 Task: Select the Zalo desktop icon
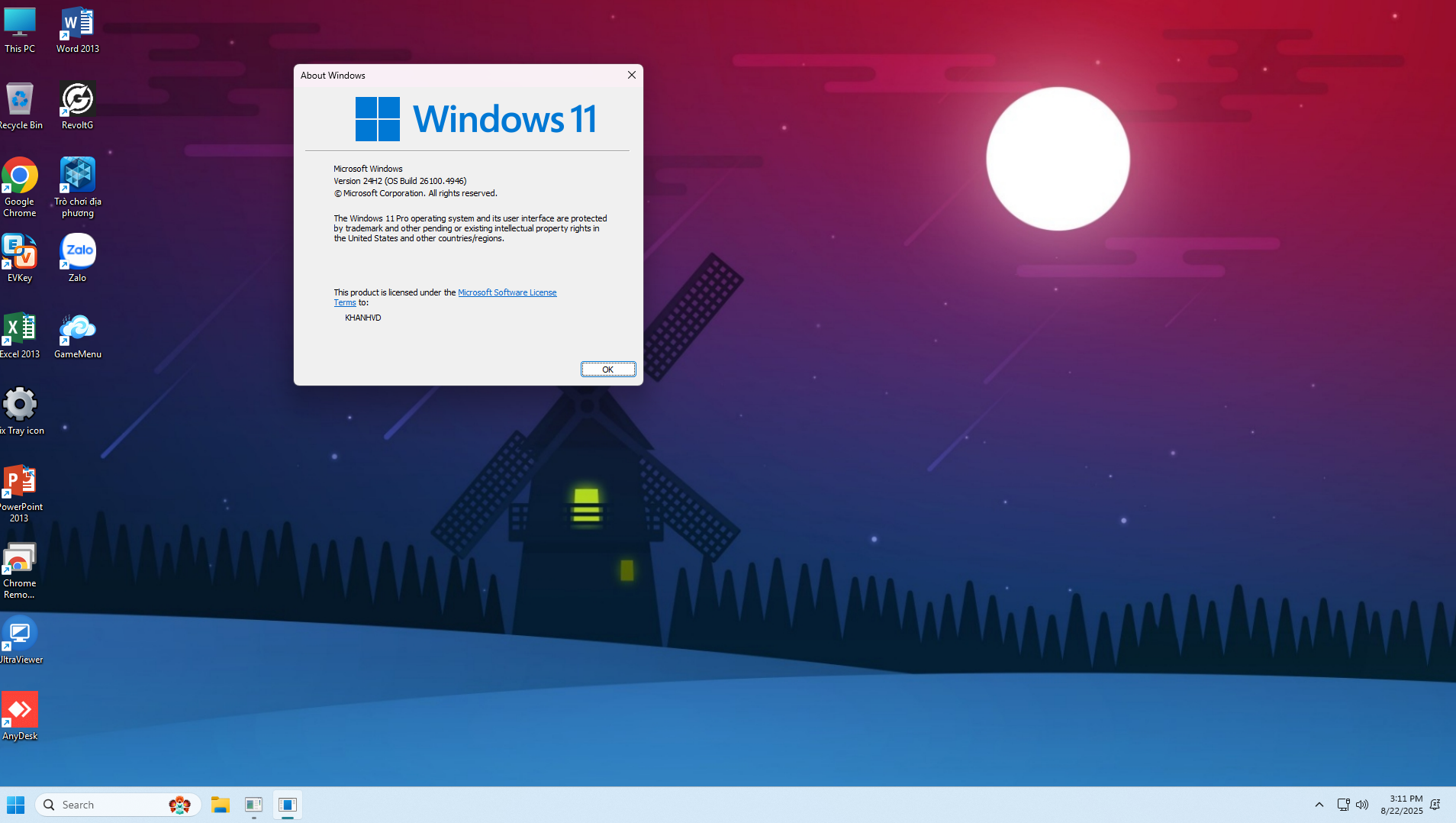click(x=77, y=259)
